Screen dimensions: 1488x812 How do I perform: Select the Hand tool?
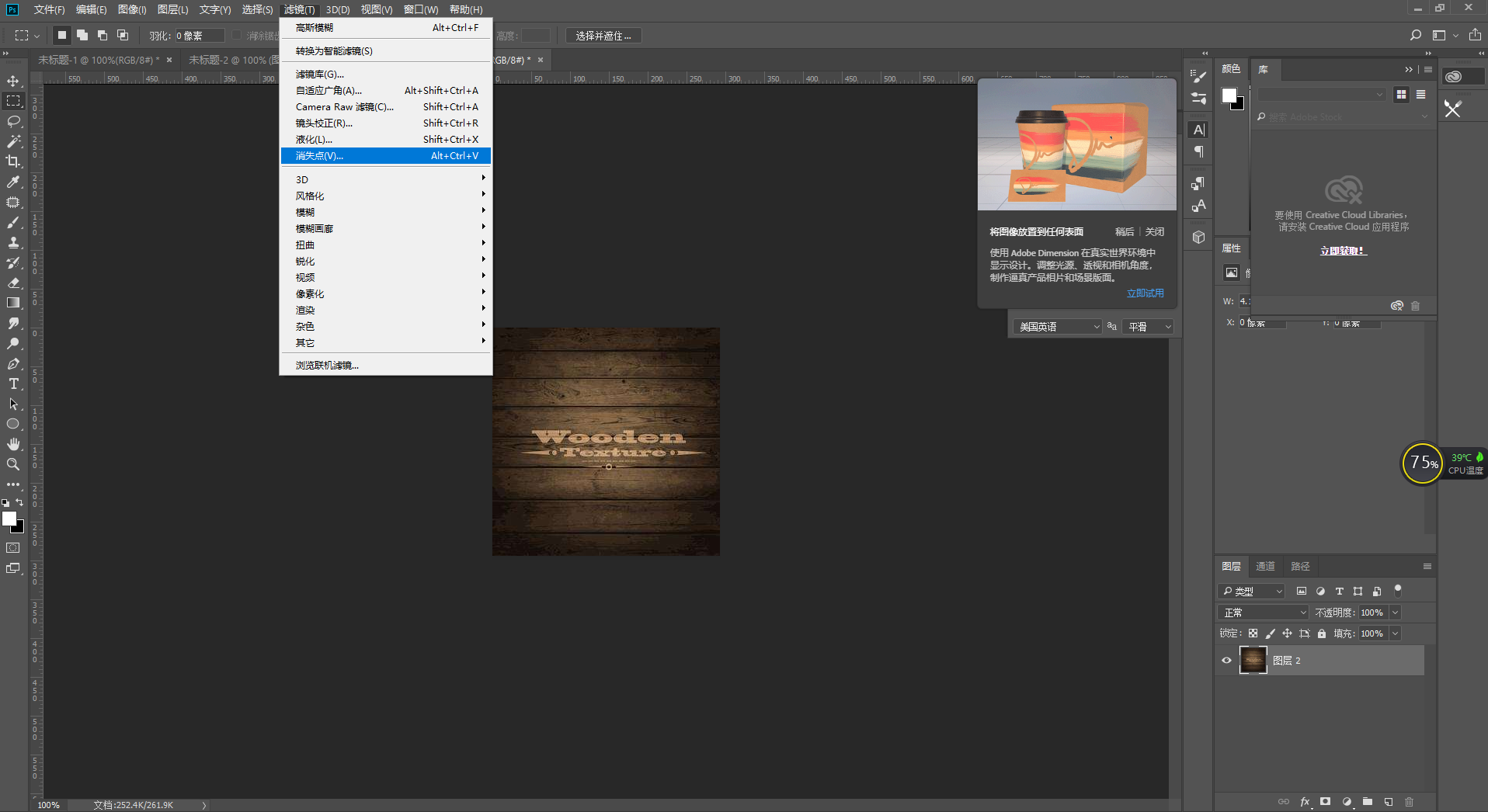pos(13,444)
